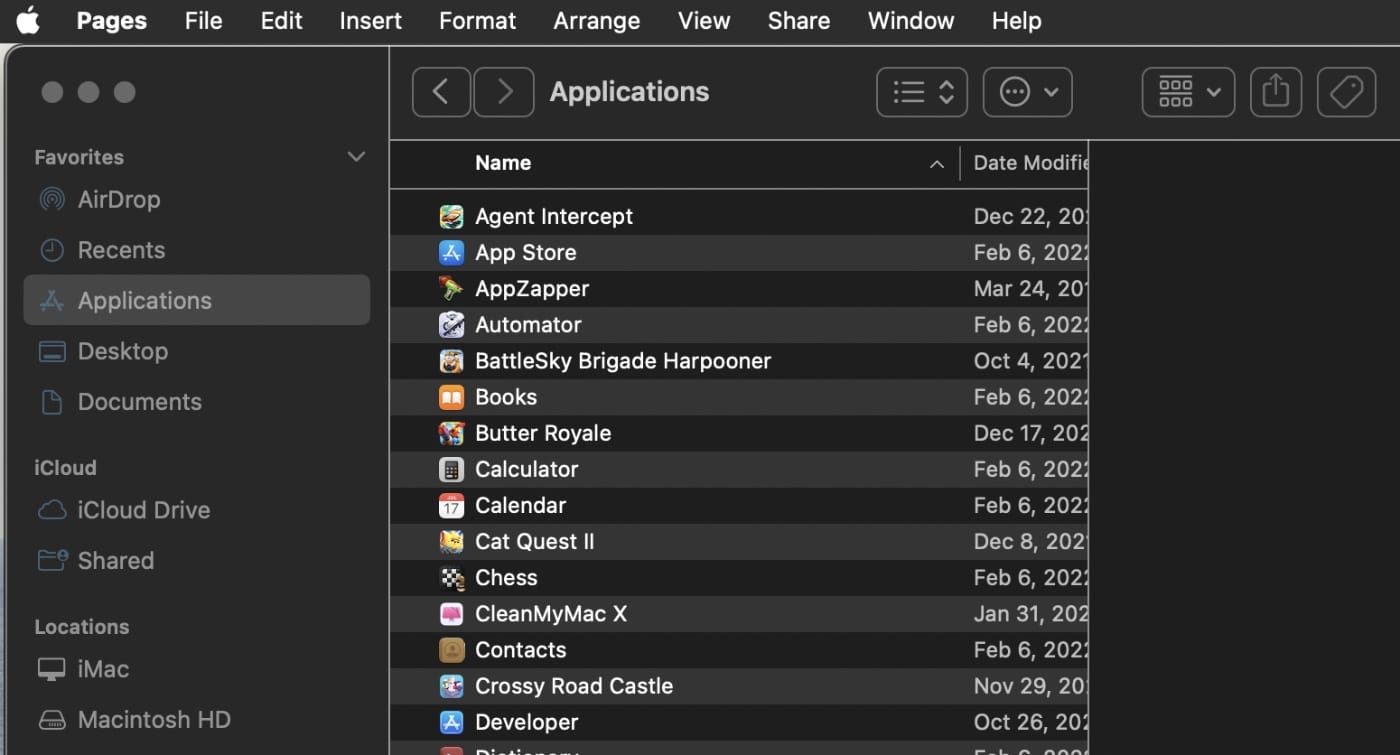Click the Agent Intercept app icon
This screenshot has width=1400, height=755.
451,216
